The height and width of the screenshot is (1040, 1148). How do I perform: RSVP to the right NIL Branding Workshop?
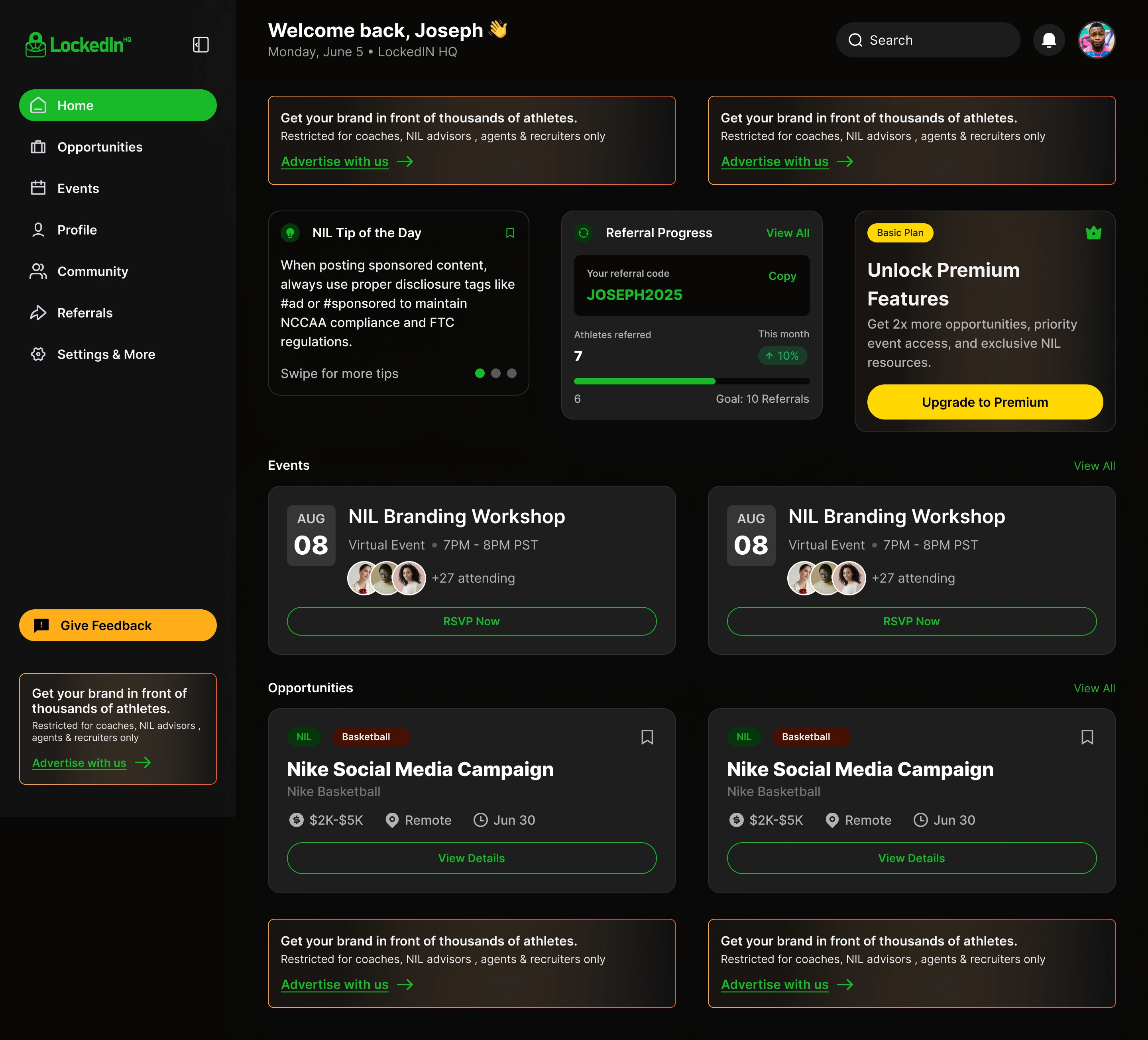click(912, 621)
